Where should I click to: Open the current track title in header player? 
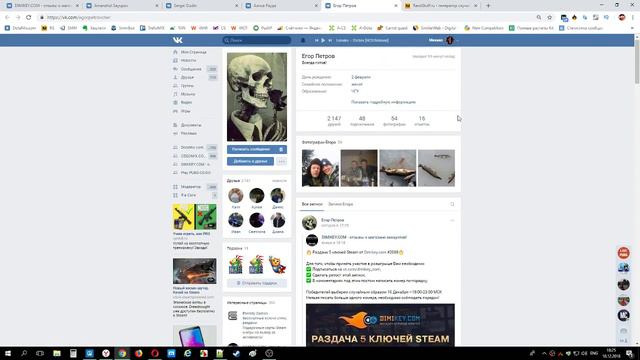(362, 40)
